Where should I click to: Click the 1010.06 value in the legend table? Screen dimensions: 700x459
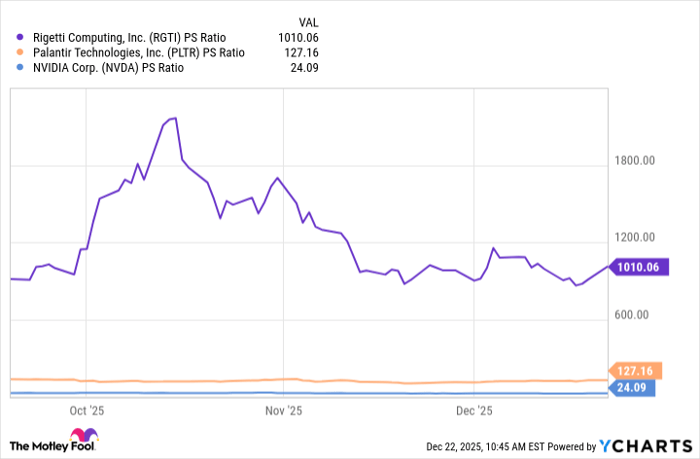tap(298, 38)
